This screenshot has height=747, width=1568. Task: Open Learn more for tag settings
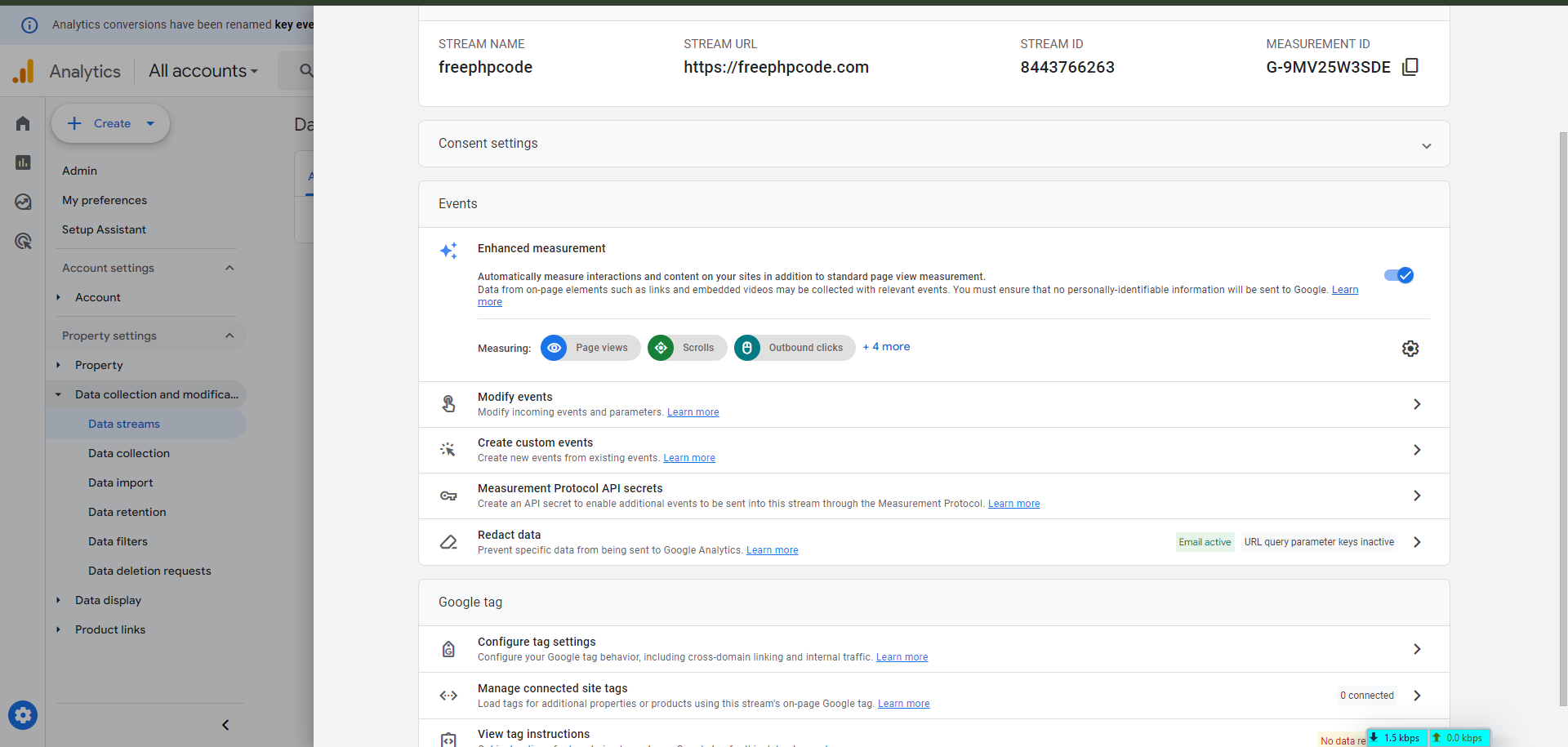(902, 657)
